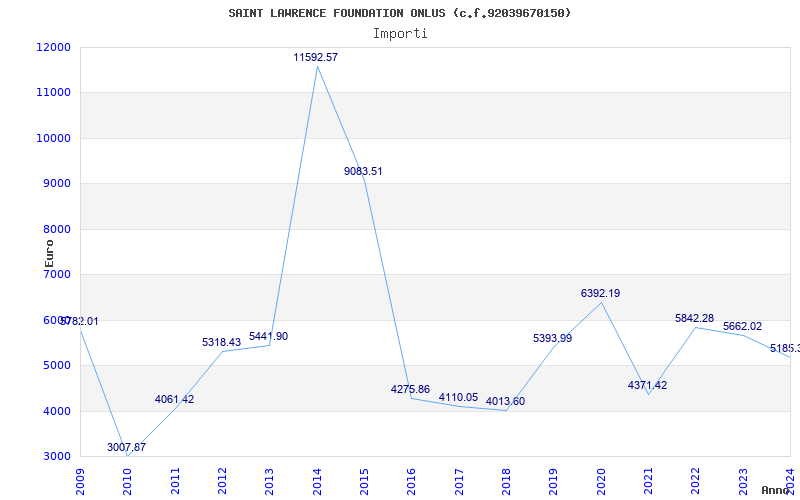Select the 2014 x-axis year label
800x500 pixels.
(317, 482)
